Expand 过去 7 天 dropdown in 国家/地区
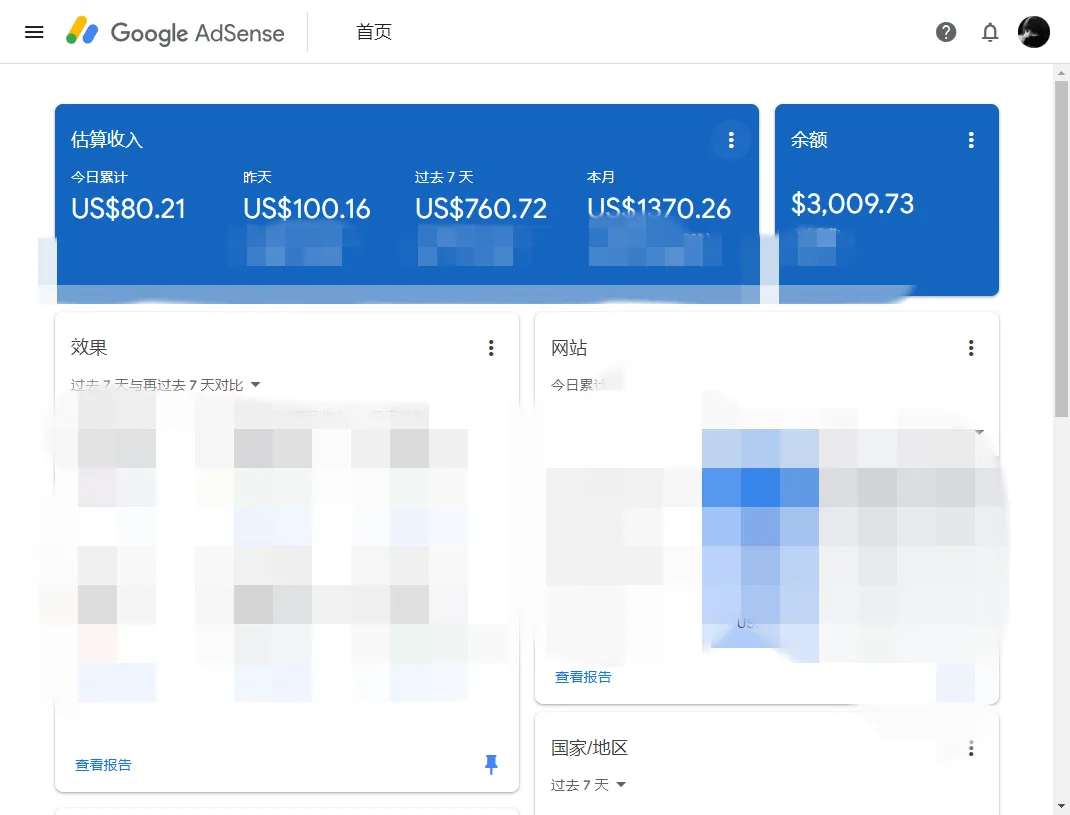The image size is (1070, 815). tap(588, 785)
